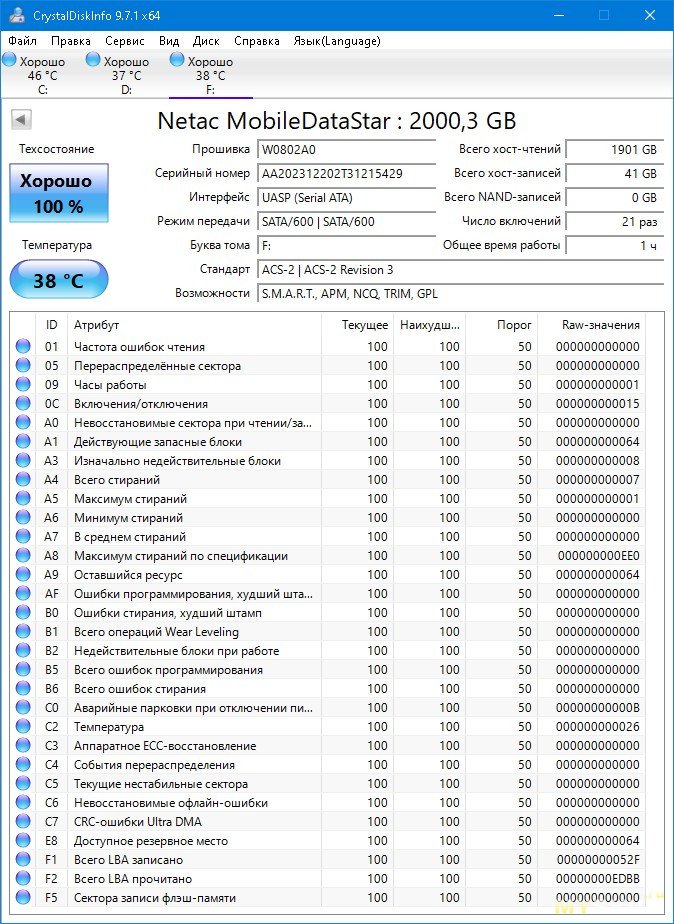Click status orb of attribute A3 row
The width and height of the screenshot is (674, 924).
[x=23, y=460]
